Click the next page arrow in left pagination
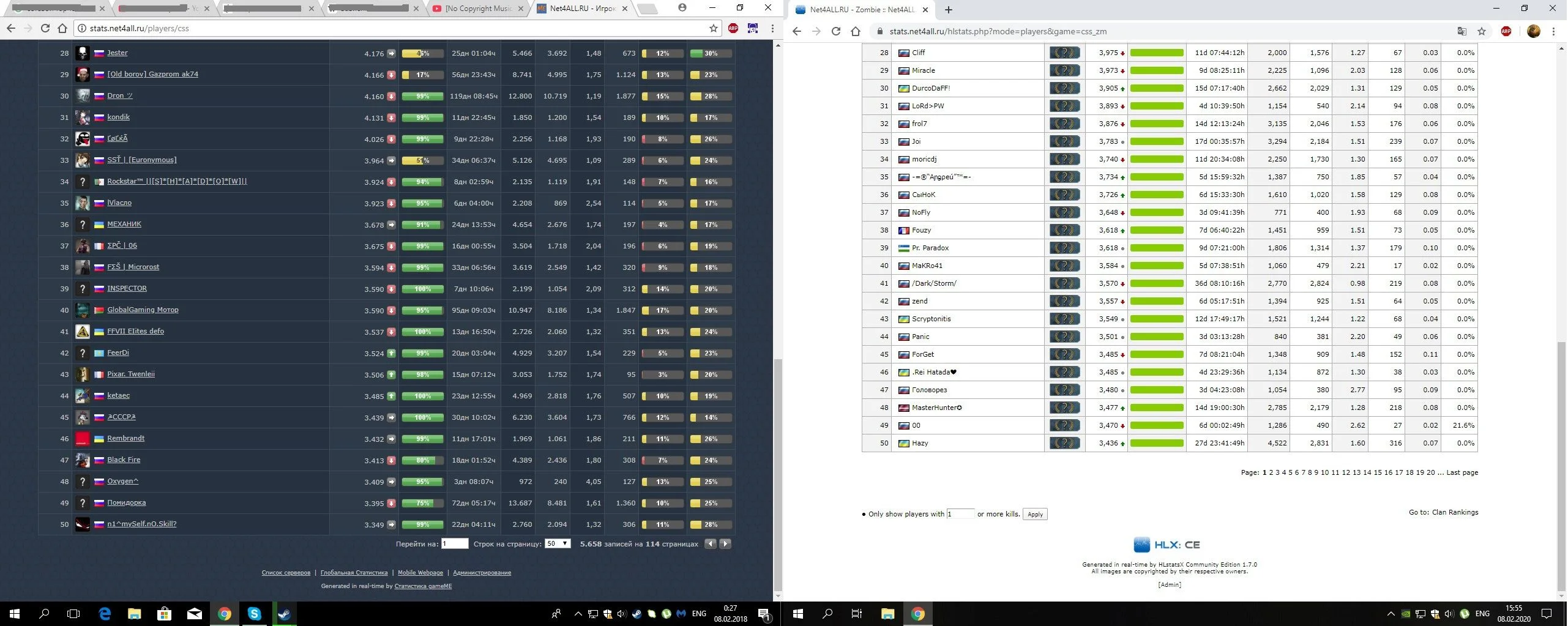The width and height of the screenshot is (1568, 626). pyautogui.click(x=725, y=543)
